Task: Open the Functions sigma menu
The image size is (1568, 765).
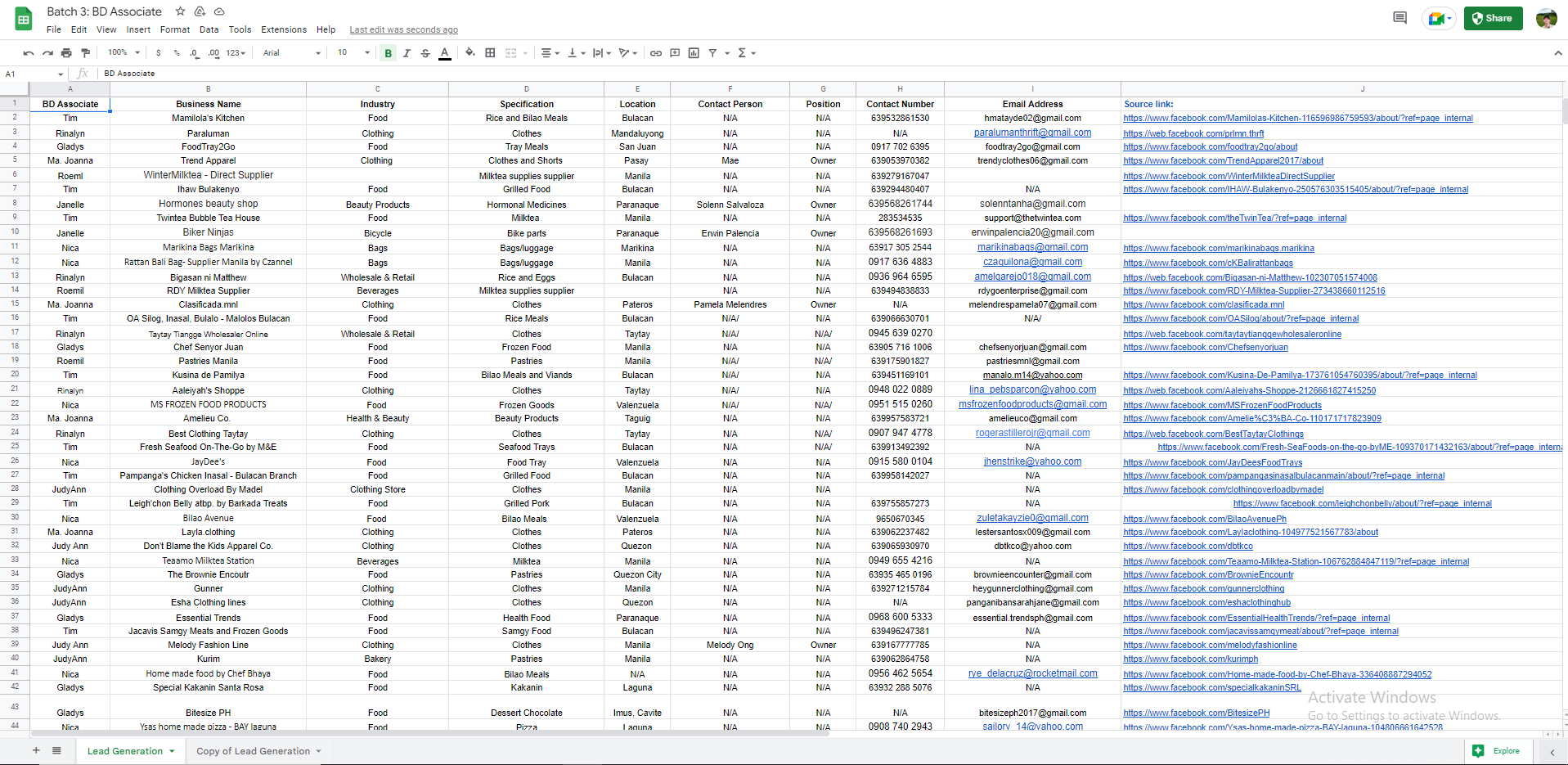Action: point(746,53)
